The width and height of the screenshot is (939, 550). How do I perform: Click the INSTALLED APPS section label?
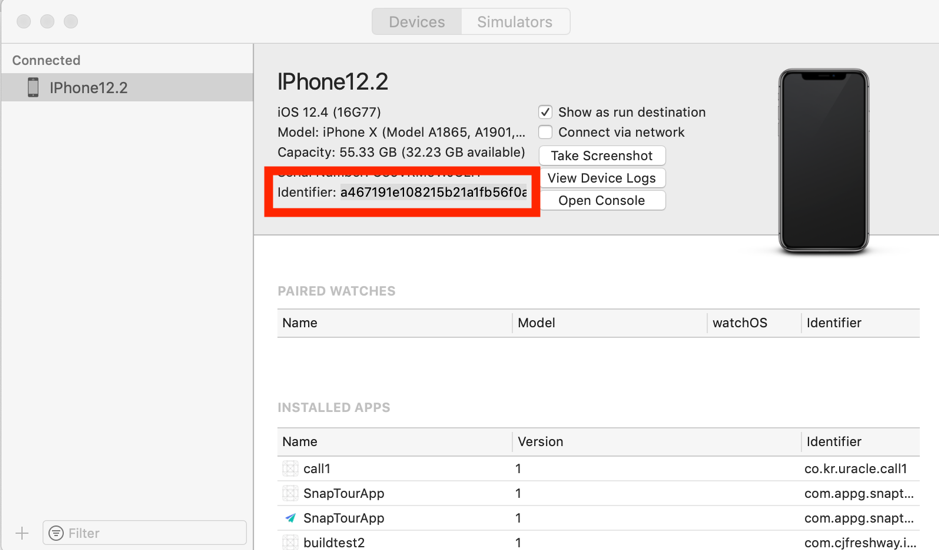[x=334, y=407]
